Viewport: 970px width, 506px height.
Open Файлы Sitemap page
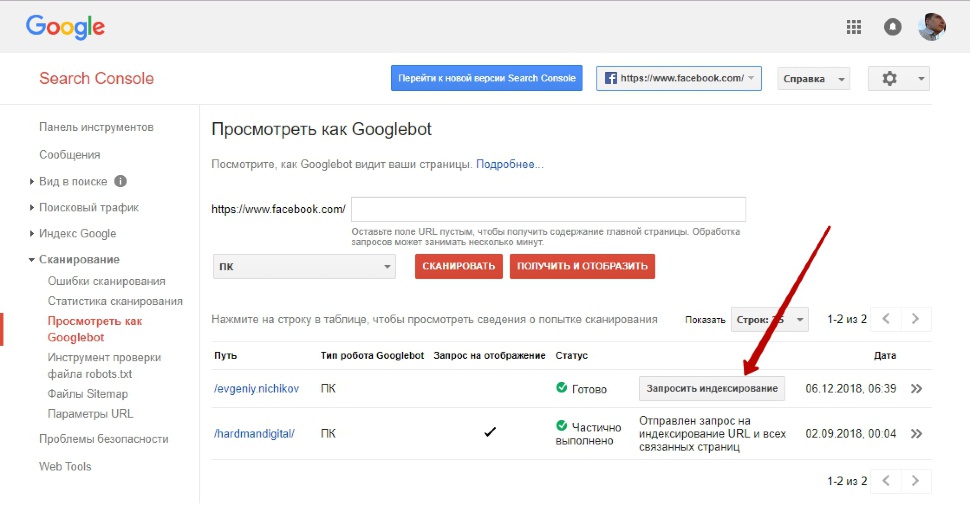(88, 394)
